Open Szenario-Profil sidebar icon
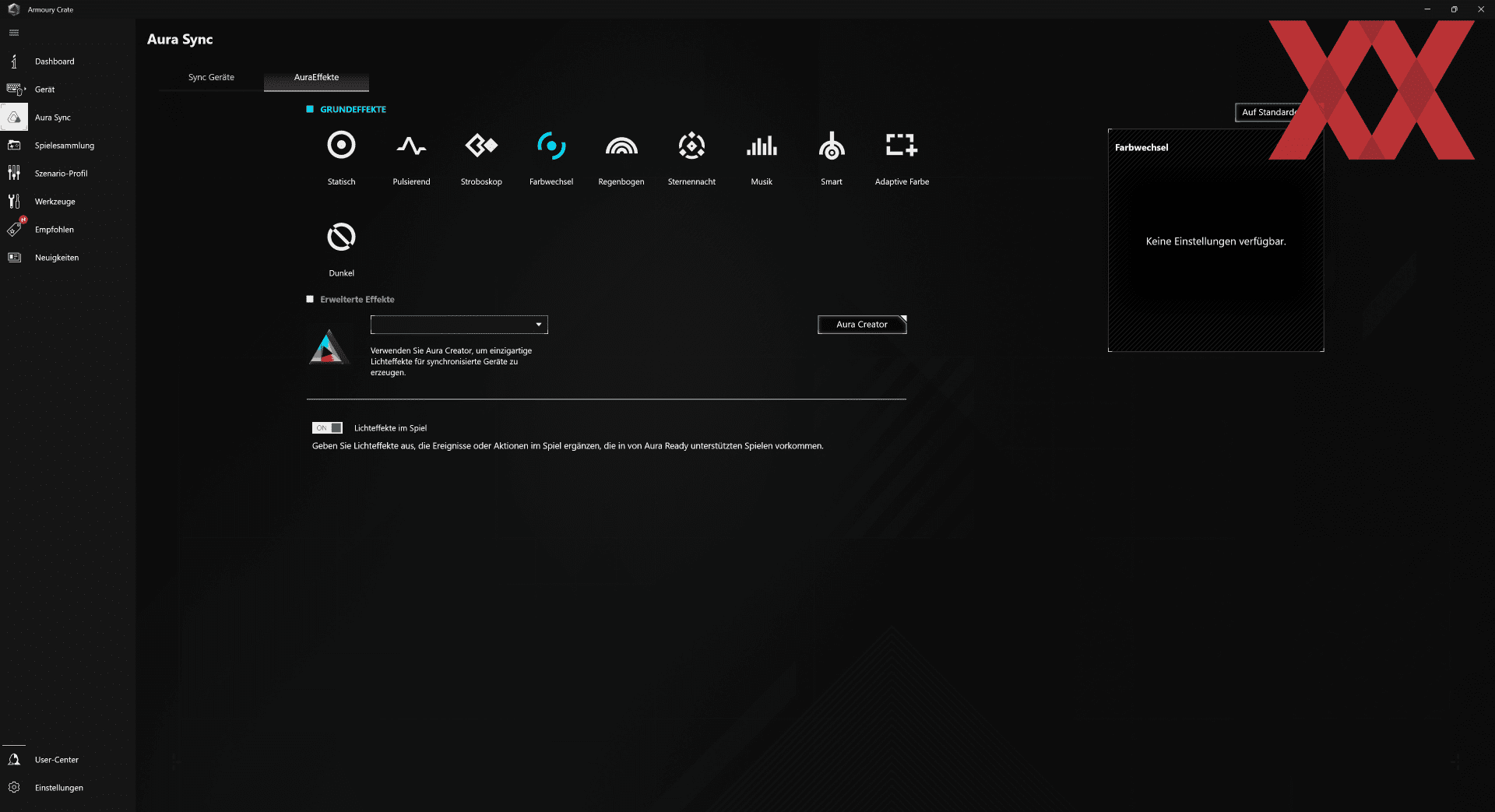Image resolution: width=1495 pixels, height=812 pixels. coord(14,174)
